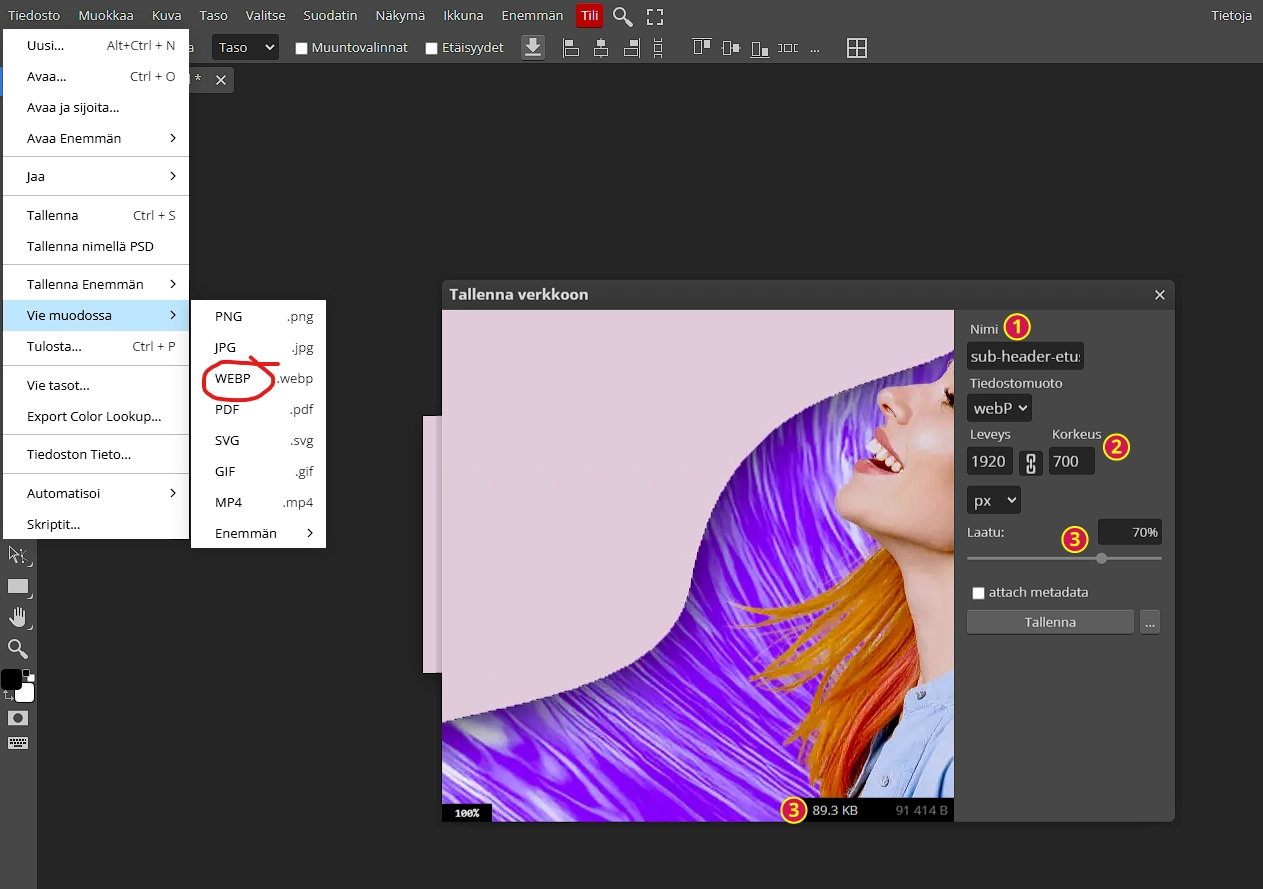Open the Tiedostomuoto webP dropdown

[999, 408]
